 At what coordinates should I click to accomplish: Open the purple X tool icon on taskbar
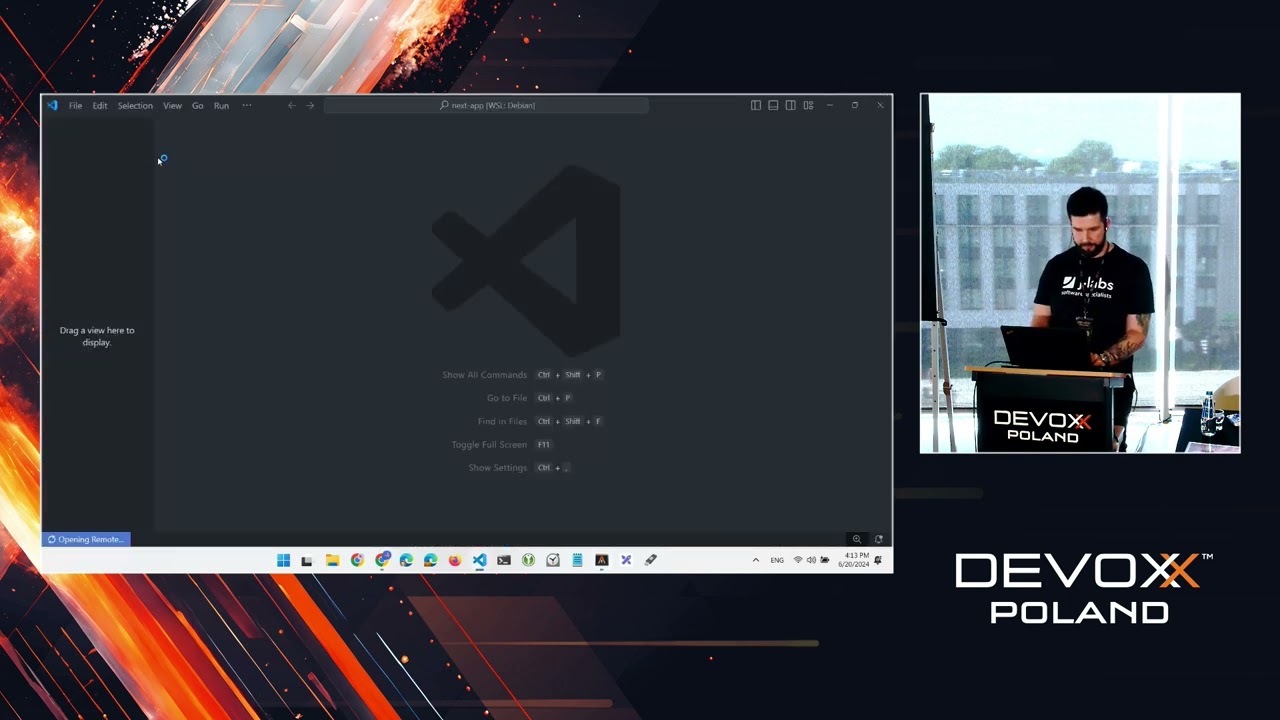pyautogui.click(x=626, y=560)
